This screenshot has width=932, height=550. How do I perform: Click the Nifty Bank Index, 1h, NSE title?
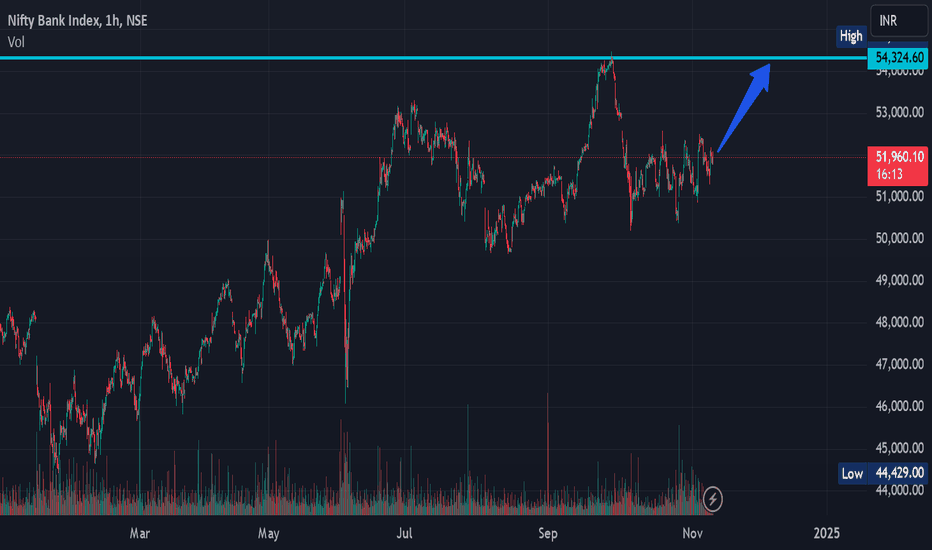click(x=77, y=21)
